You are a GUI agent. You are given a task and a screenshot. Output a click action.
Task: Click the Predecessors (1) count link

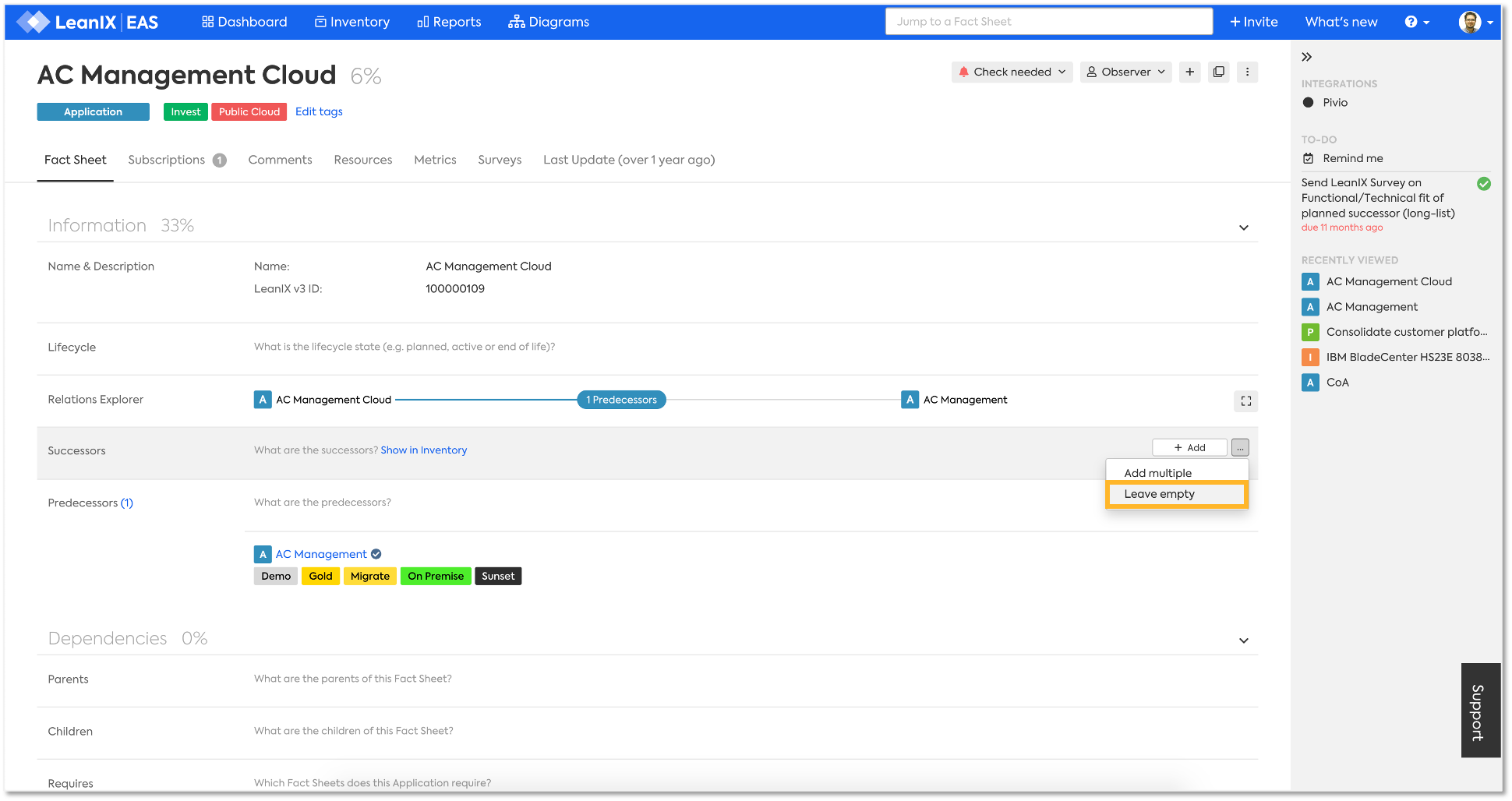[127, 503]
